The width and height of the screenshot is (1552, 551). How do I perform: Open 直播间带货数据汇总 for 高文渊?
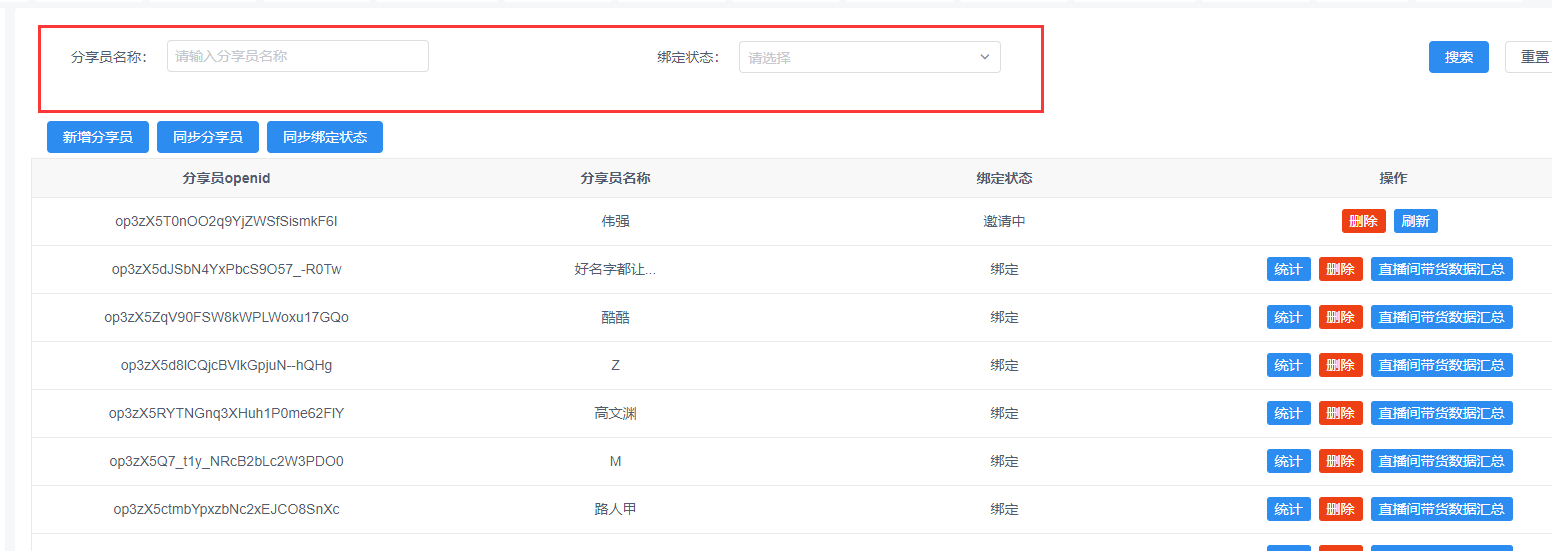1441,413
